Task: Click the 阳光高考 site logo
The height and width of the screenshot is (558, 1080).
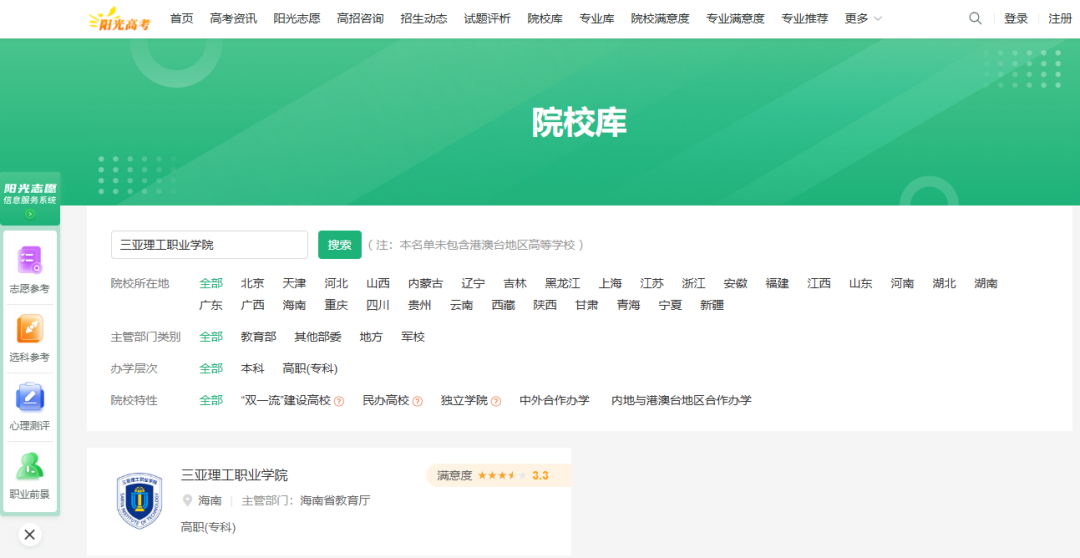Action: tap(121, 20)
